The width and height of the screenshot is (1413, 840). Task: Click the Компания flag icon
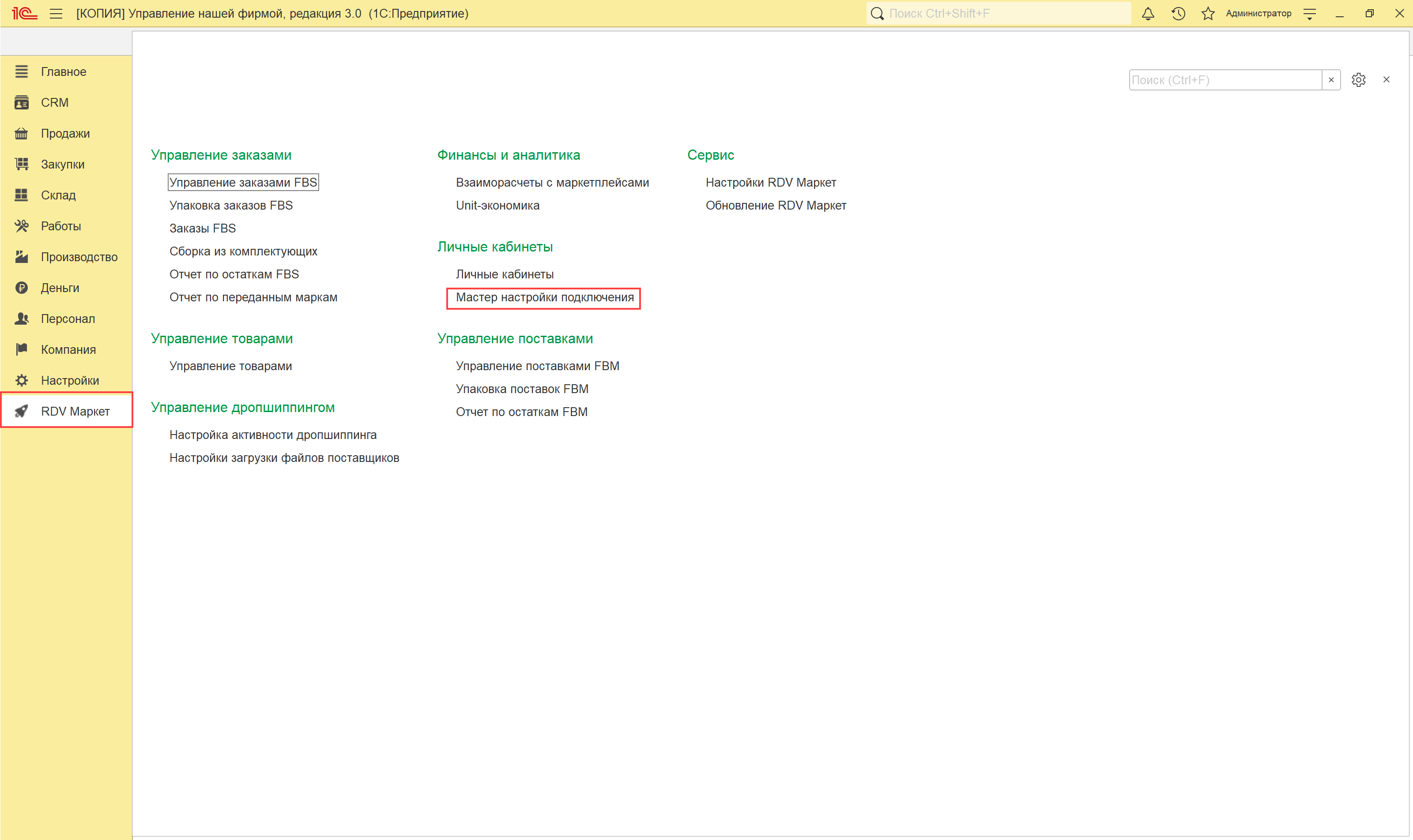[22, 349]
